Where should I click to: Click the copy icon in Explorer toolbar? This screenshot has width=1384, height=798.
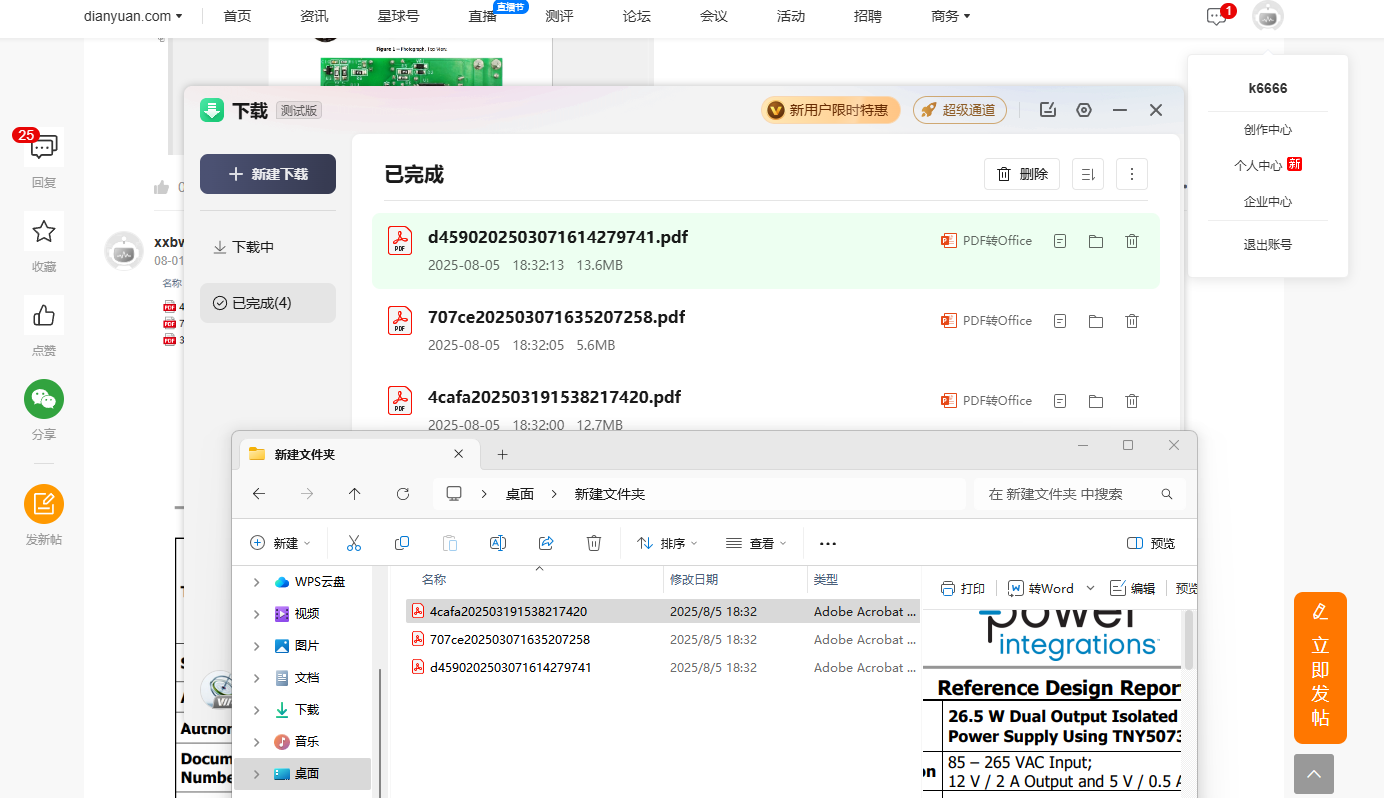(x=402, y=543)
